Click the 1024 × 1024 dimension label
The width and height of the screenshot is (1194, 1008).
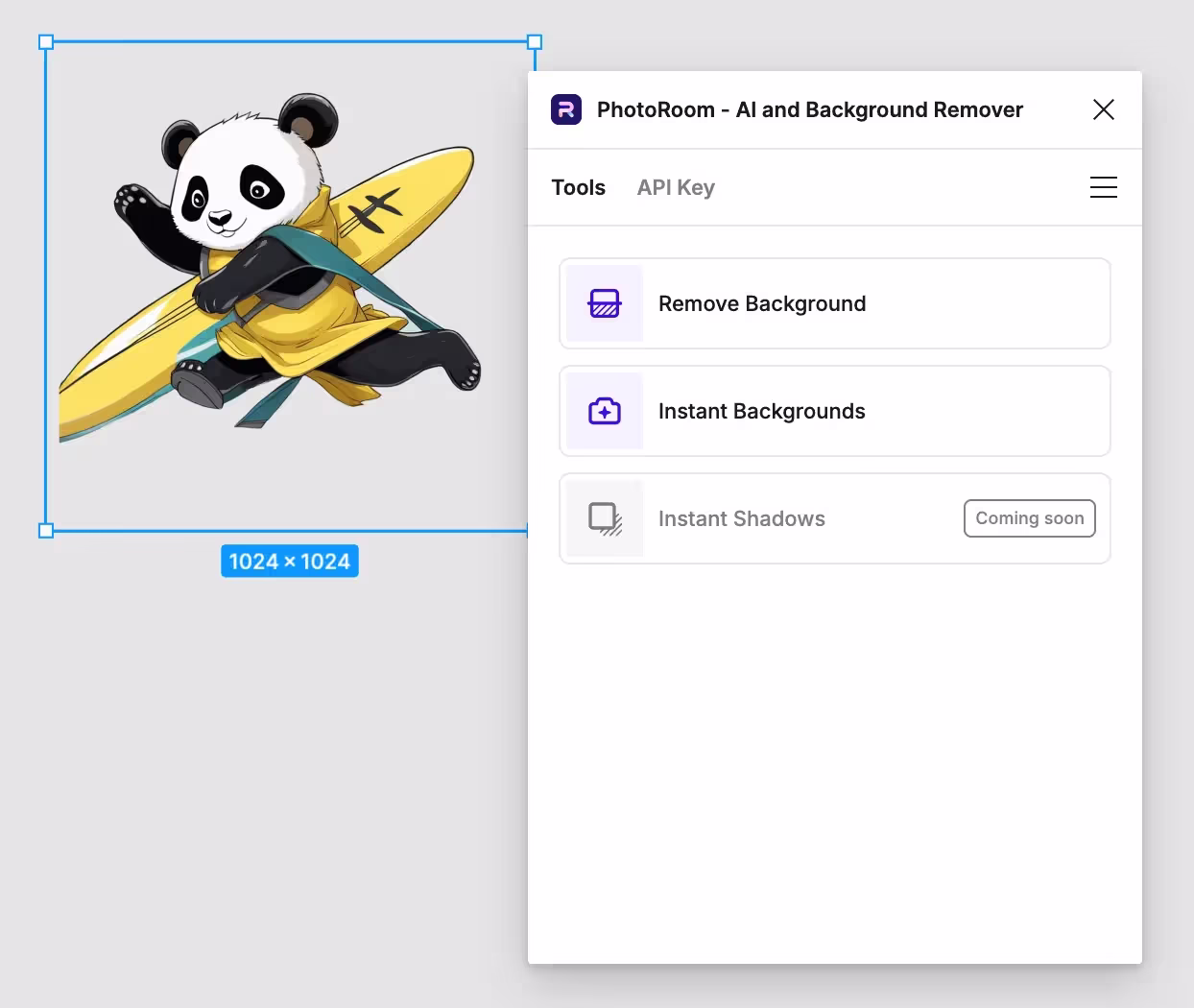point(290,562)
